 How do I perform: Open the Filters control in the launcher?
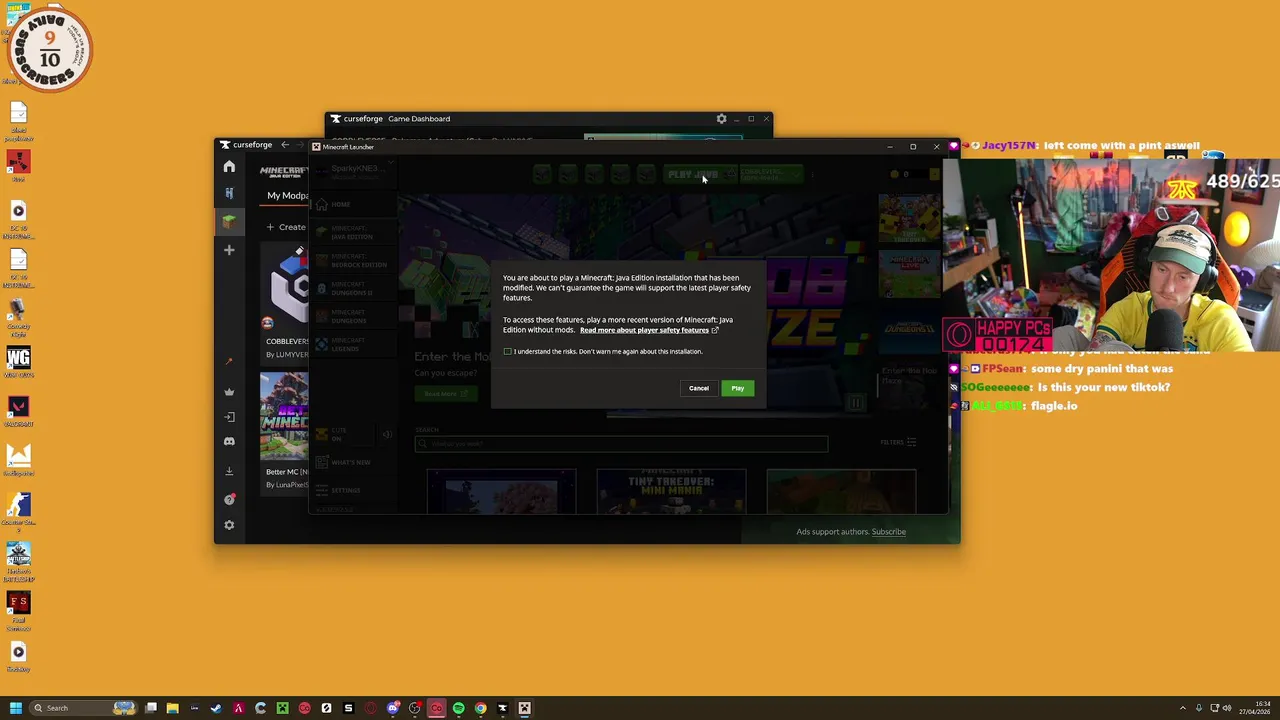click(x=898, y=442)
